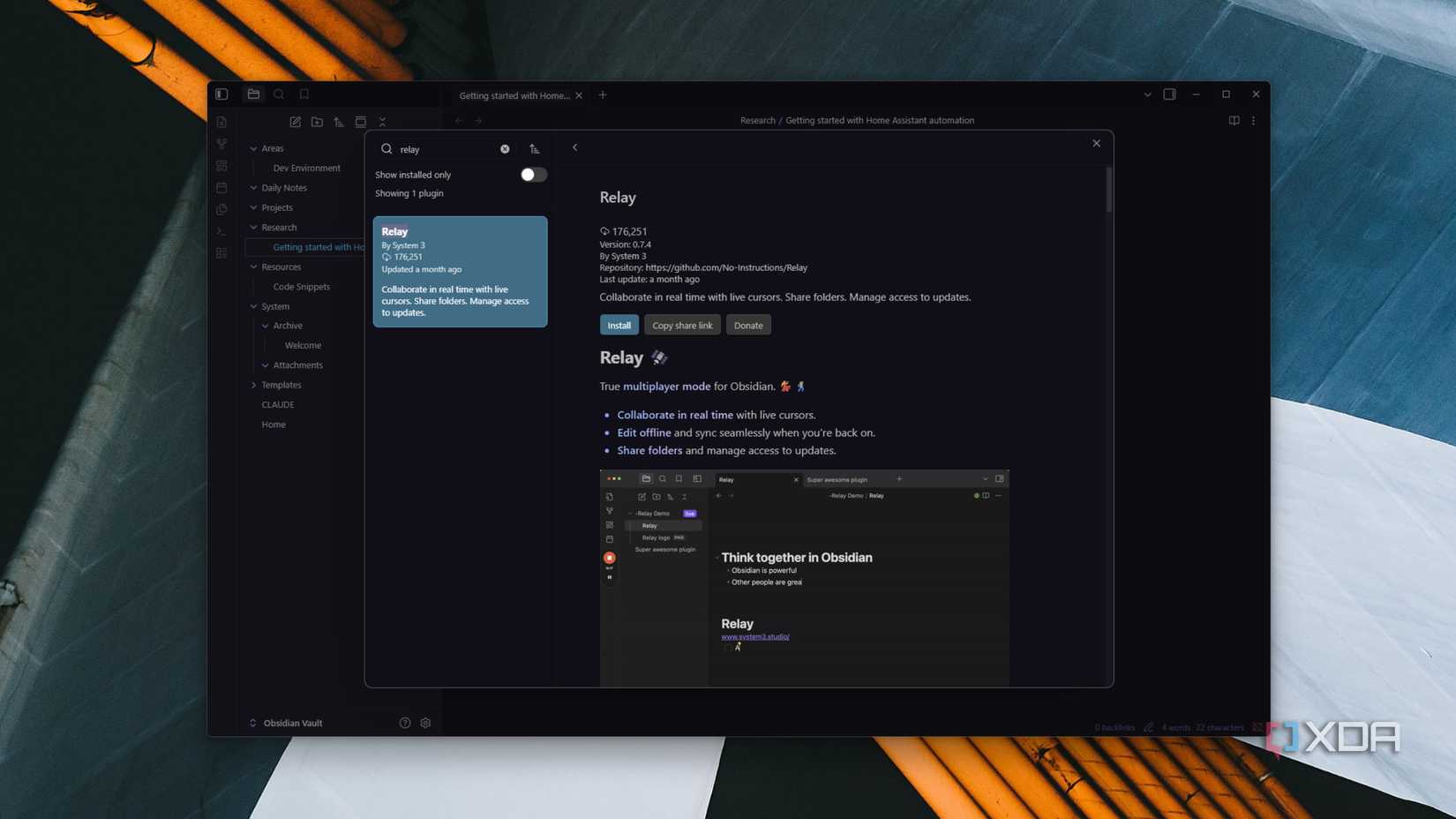Clear the relay search query
The width and height of the screenshot is (1456, 819).
point(504,148)
